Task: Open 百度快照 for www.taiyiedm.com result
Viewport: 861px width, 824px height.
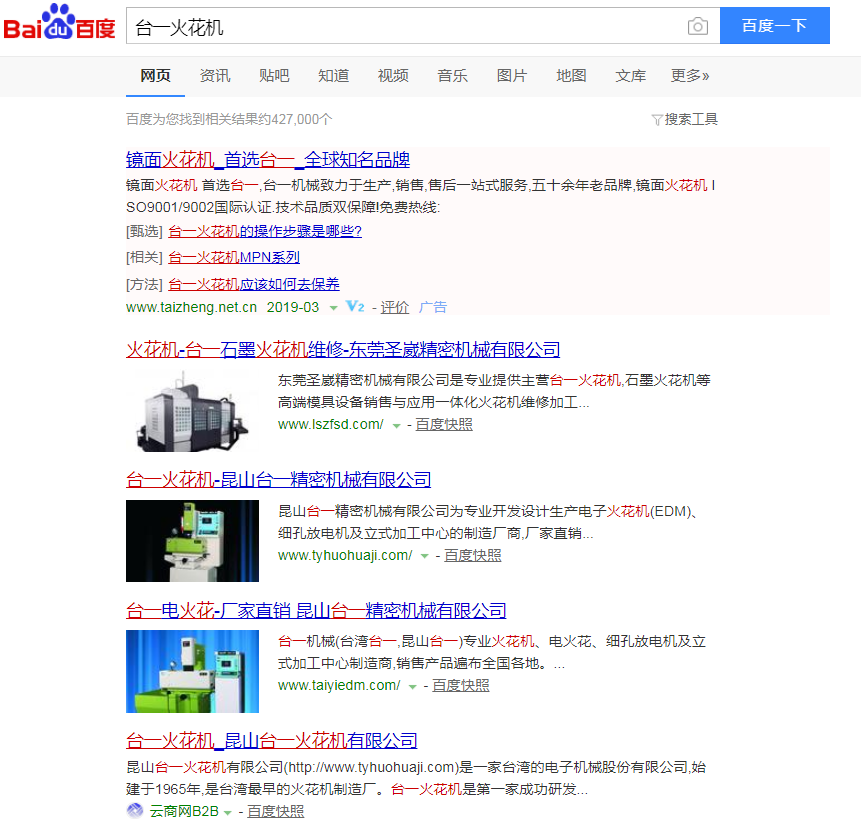Action: pos(460,685)
